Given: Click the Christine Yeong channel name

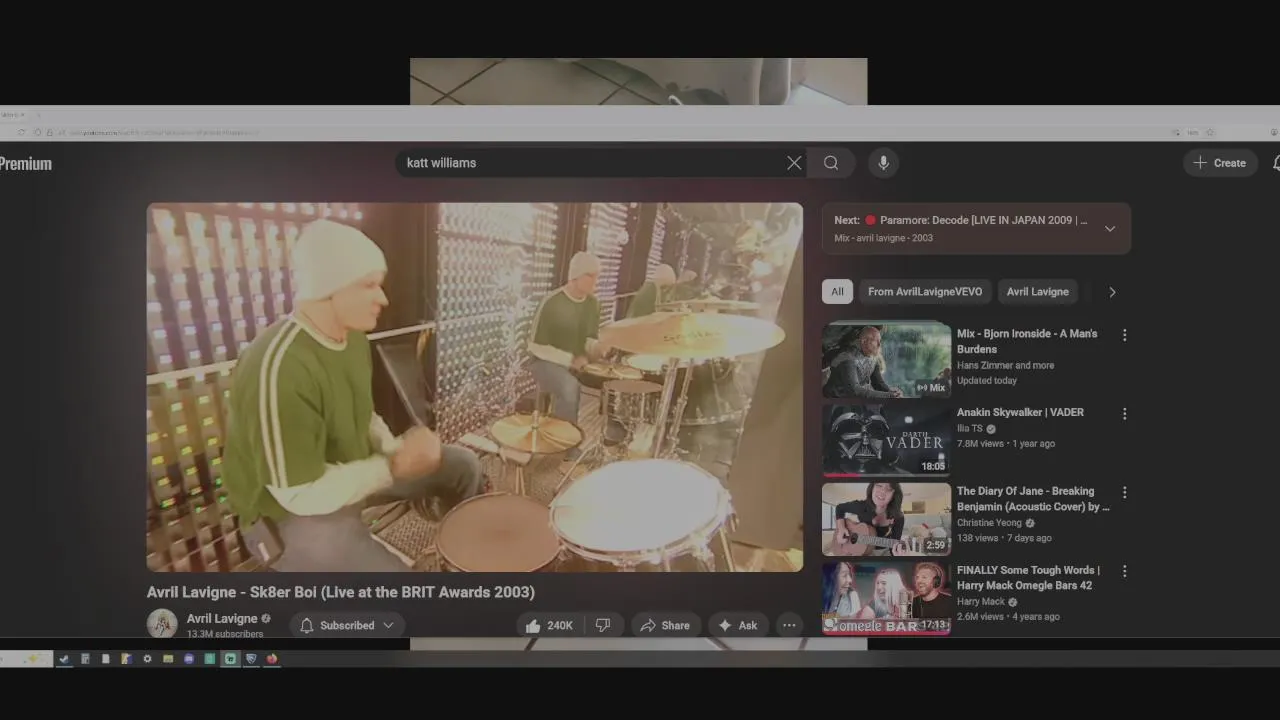Looking at the screenshot, I should (x=989, y=523).
